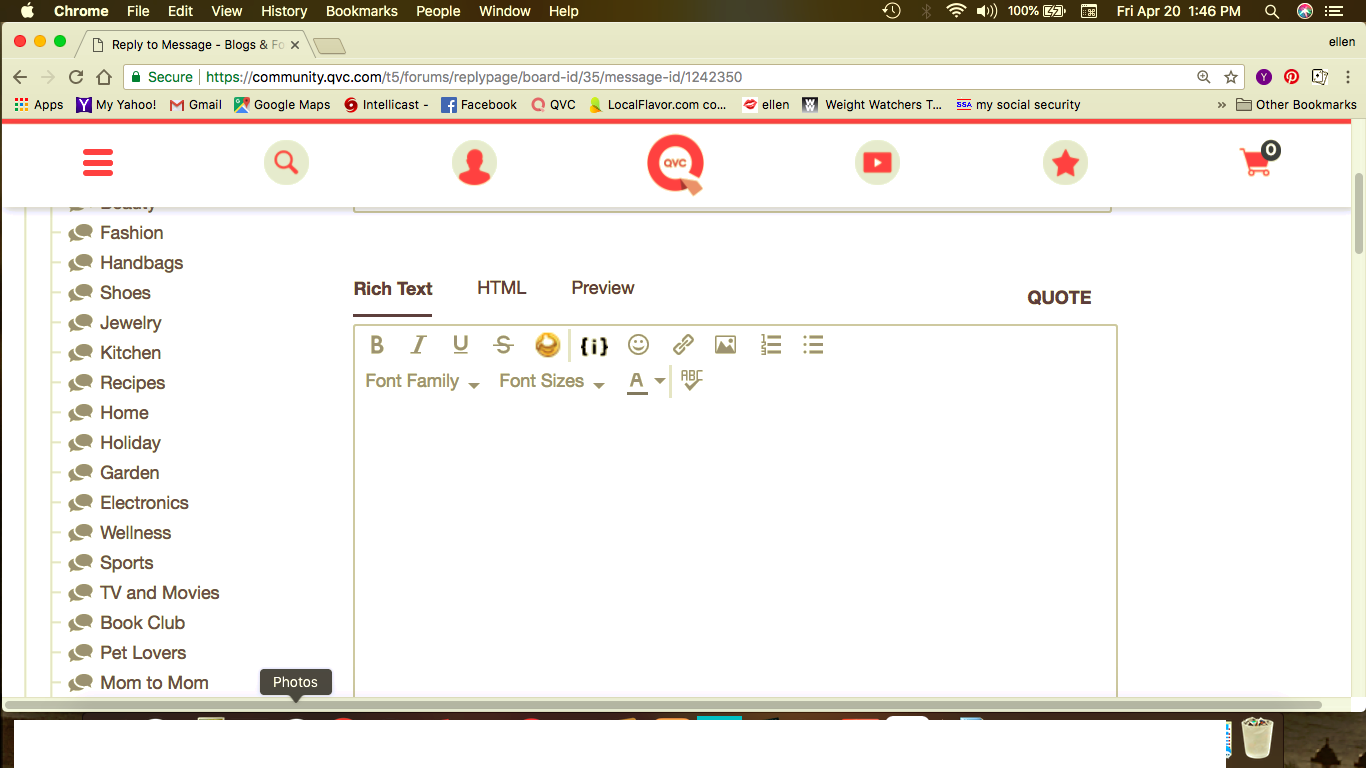The height and width of the screenshot is (768, 1366).
Task: Click the QUOTE button
Action: coord(1059,298)
